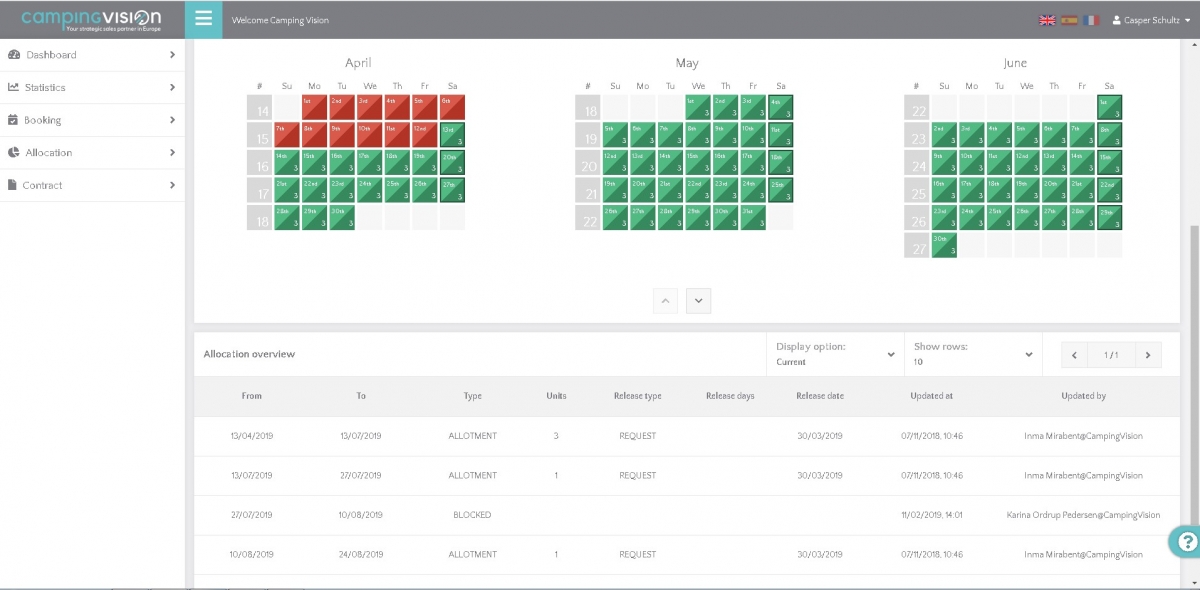Switch language to Spanish flag
The width and height of the screenshot is (1200, 590).
click(1069, 20)
